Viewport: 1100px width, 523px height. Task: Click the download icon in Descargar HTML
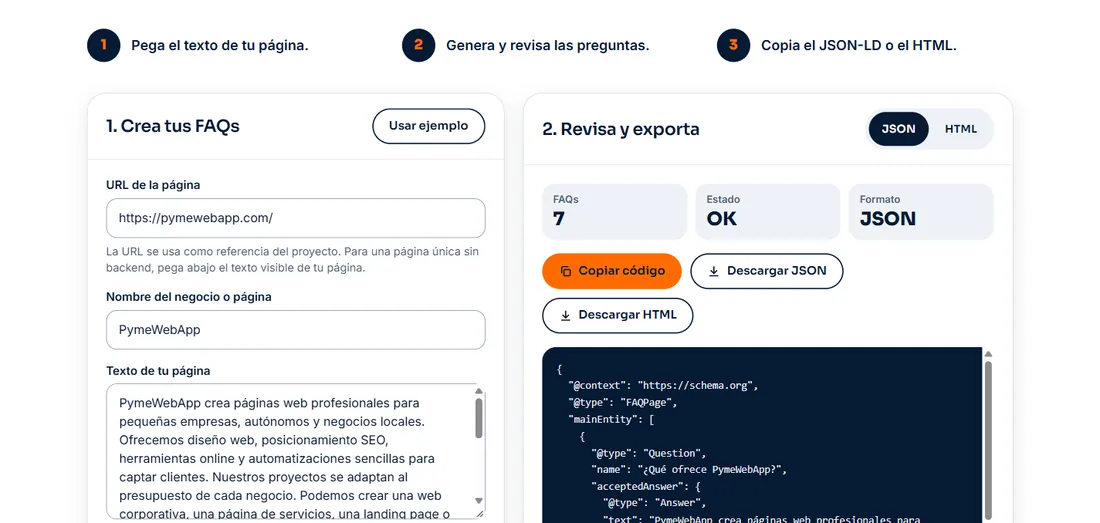[565, 315]
